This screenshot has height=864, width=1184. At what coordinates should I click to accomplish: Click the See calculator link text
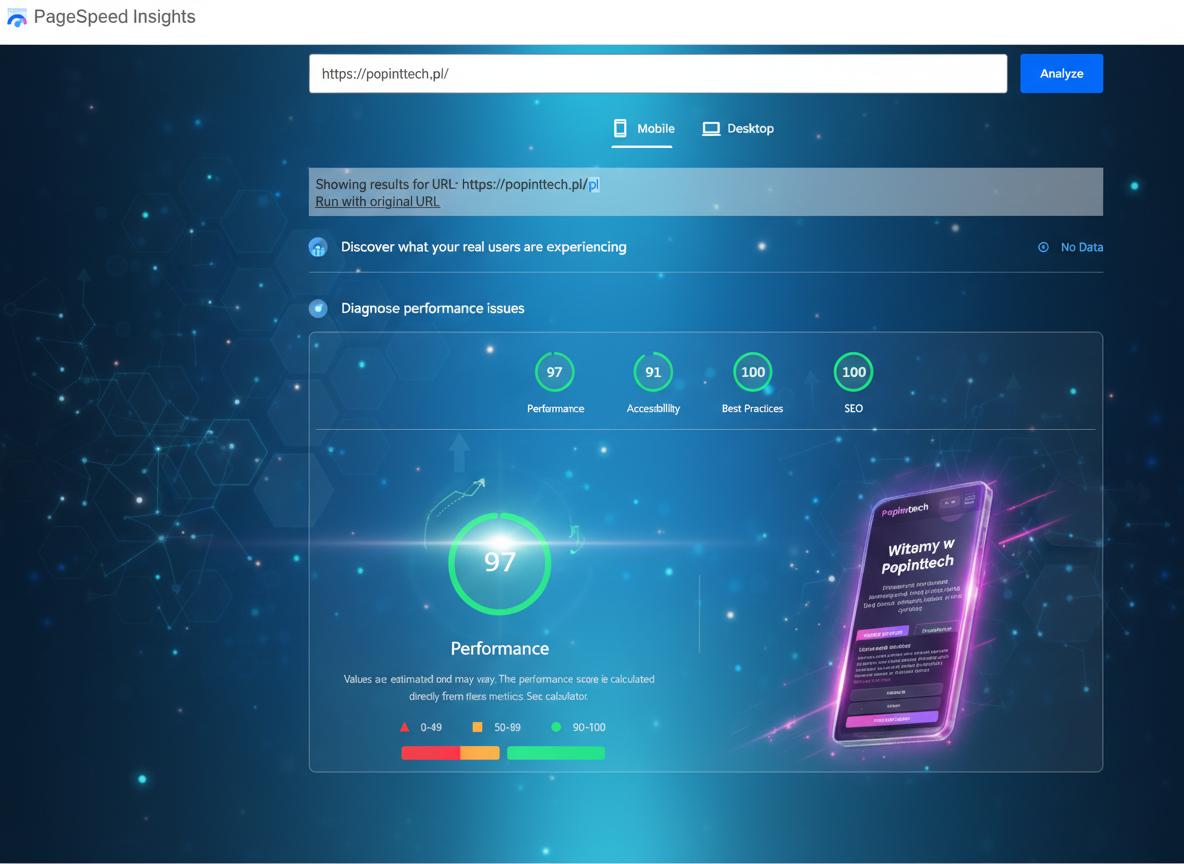point(557,696)
